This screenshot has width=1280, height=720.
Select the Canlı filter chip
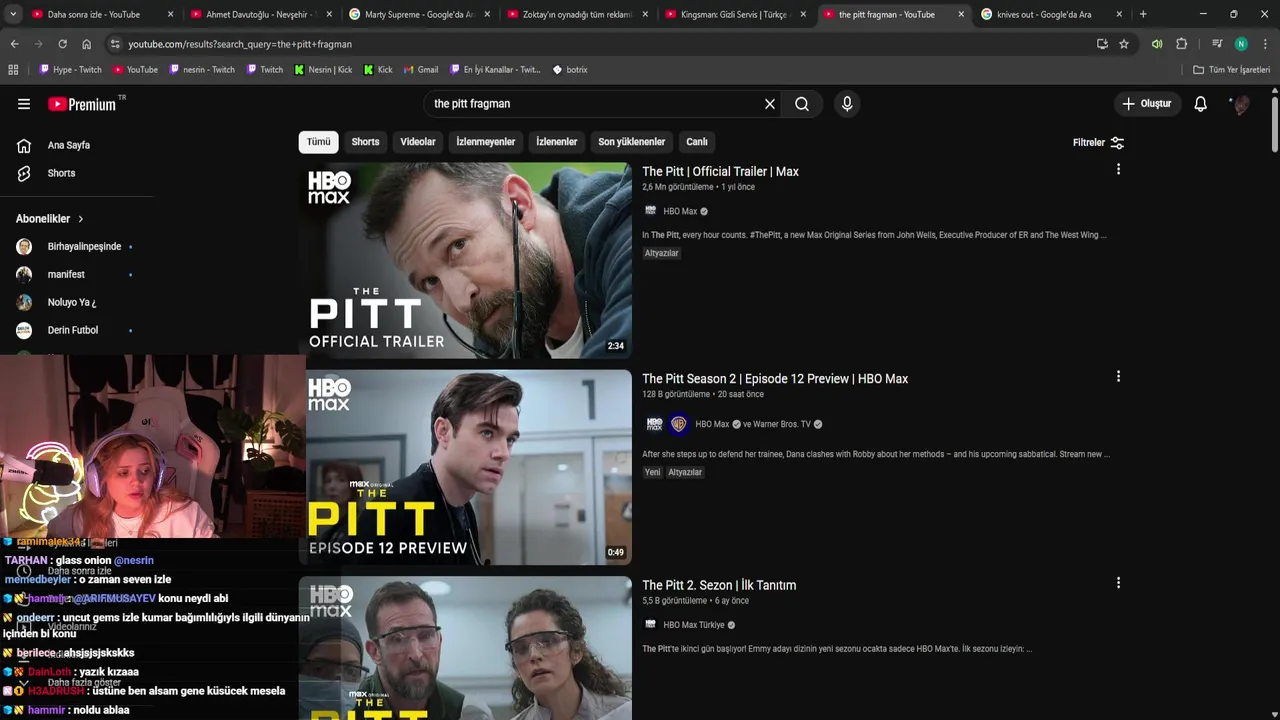coord(697,142)
